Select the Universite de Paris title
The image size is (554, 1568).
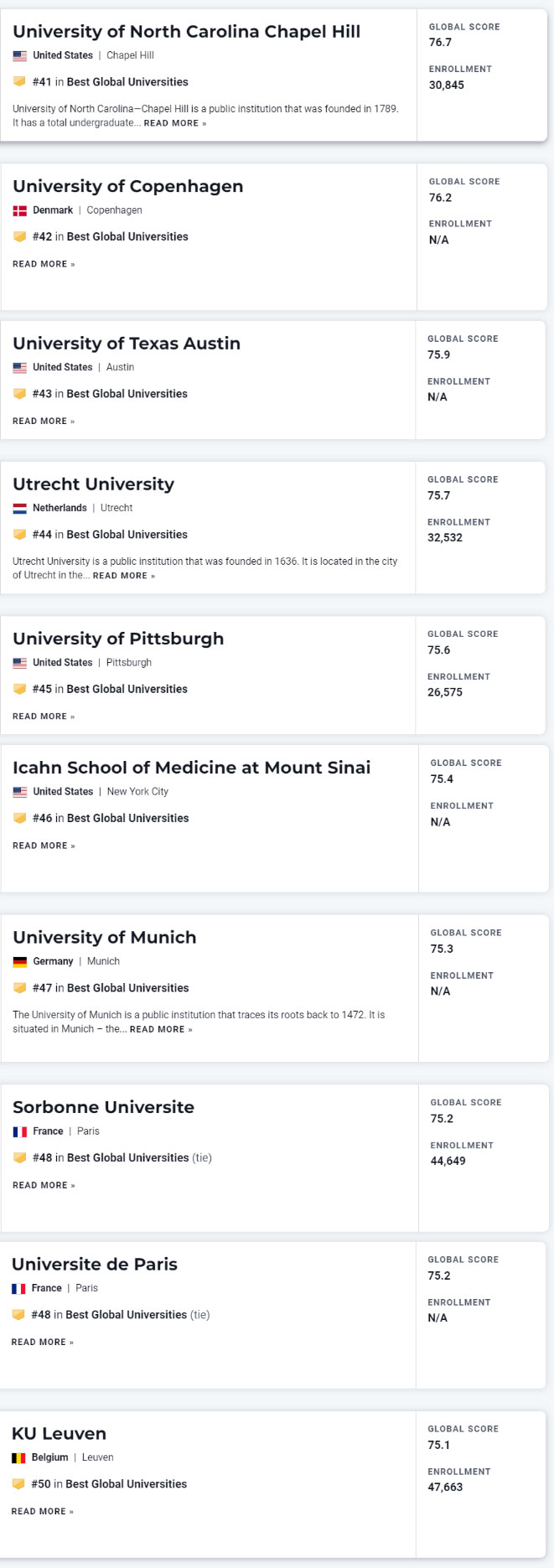click(x=95, y=1265)
